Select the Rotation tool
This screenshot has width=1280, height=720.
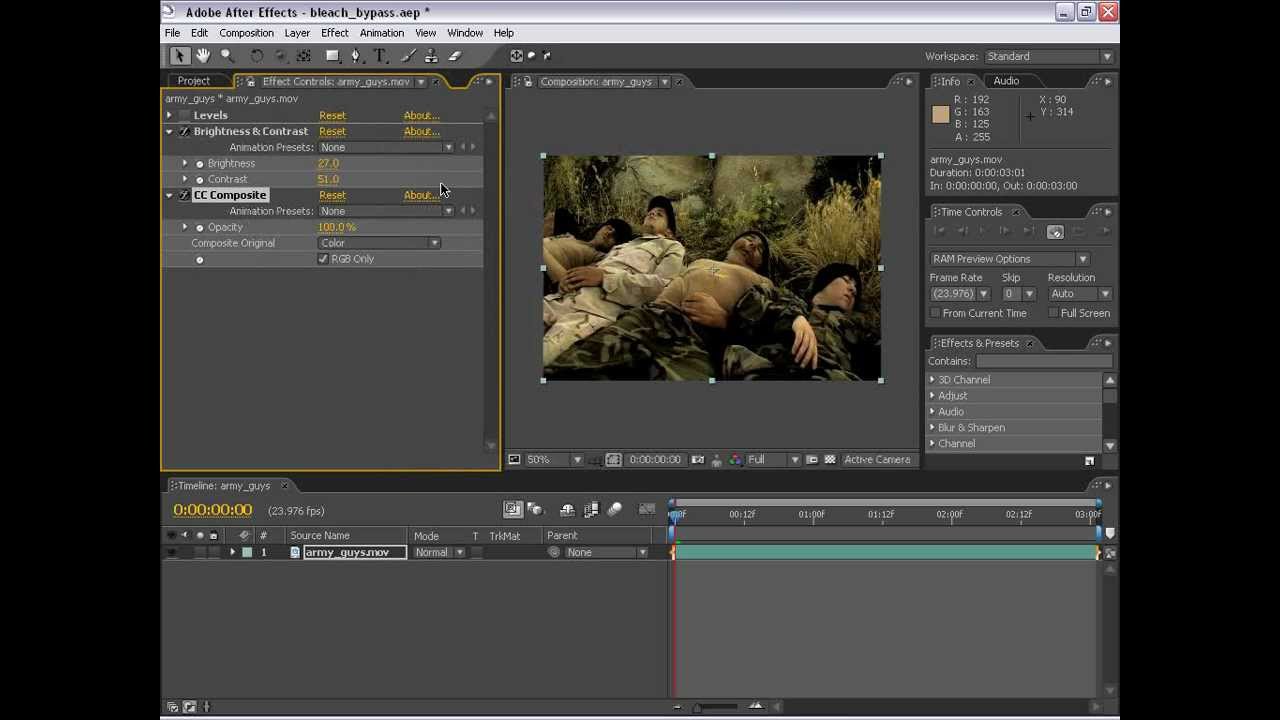pyautogui.click(x=257, y=56)
